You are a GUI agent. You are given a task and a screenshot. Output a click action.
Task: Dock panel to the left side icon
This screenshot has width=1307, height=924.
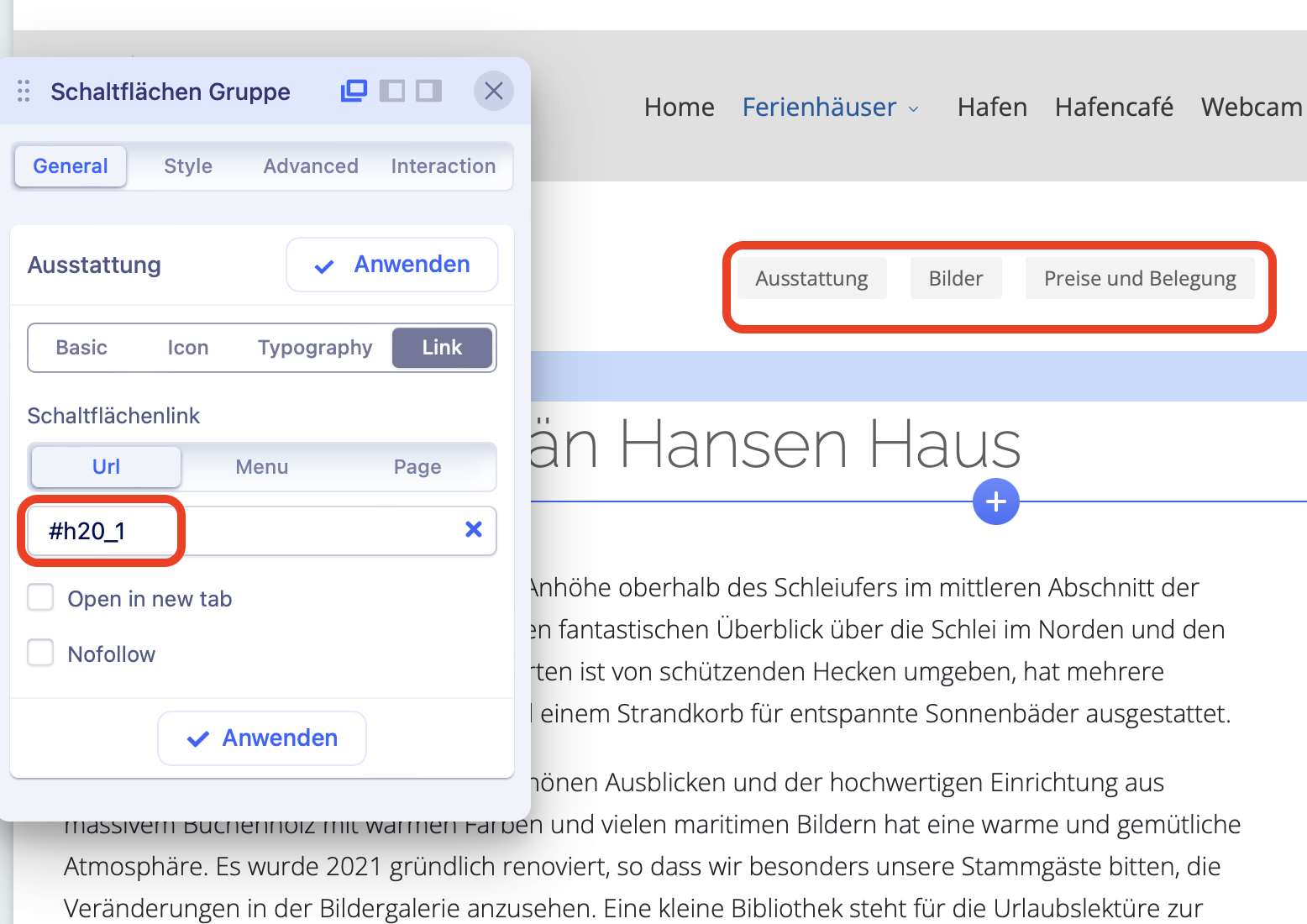392,91
